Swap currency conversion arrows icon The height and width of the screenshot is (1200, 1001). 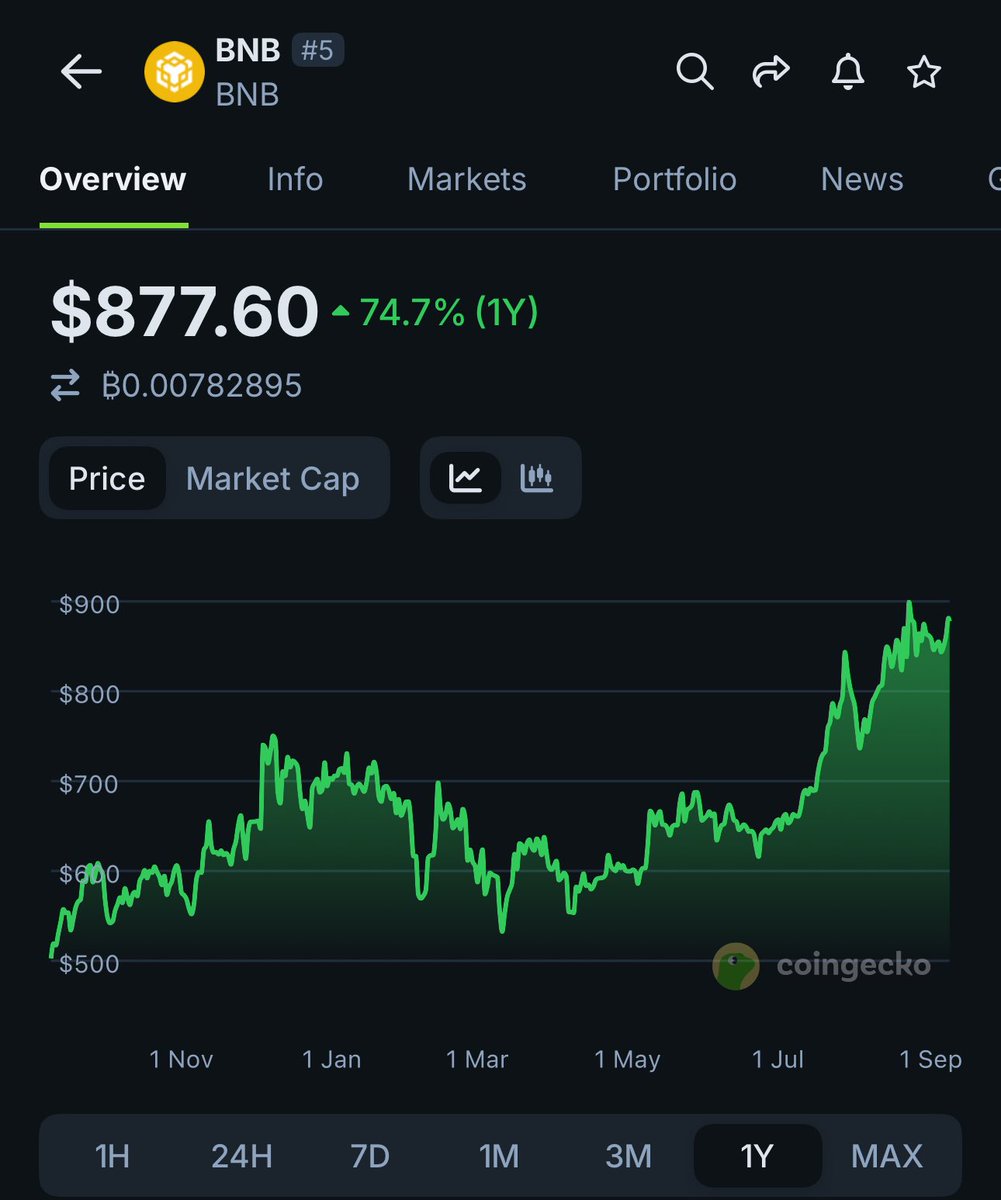(66, 386)
